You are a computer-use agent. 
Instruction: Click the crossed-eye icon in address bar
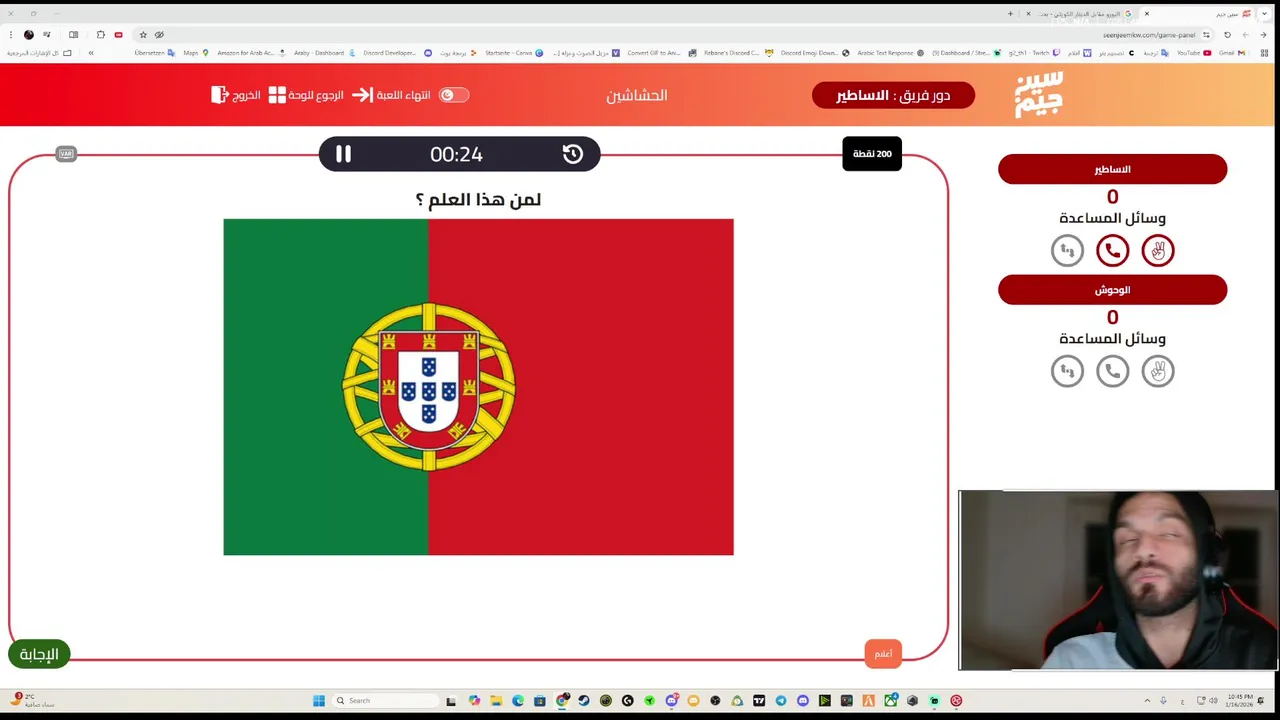(159, 34)
